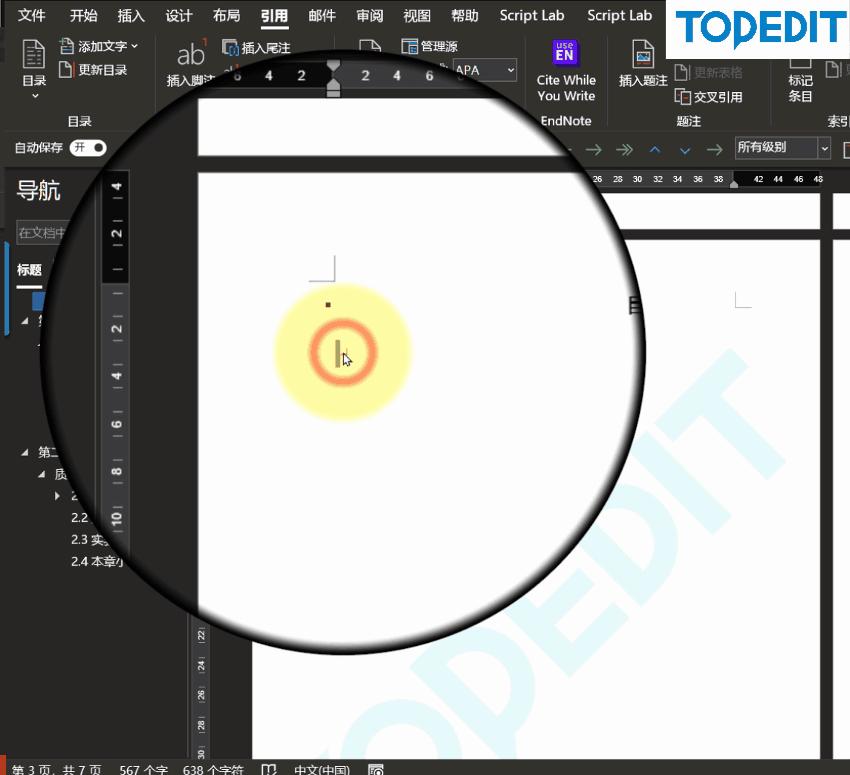The height and width of the screenshot is (775, 850).
Task: Open the 文件 tab
Action: coord(31,16)
